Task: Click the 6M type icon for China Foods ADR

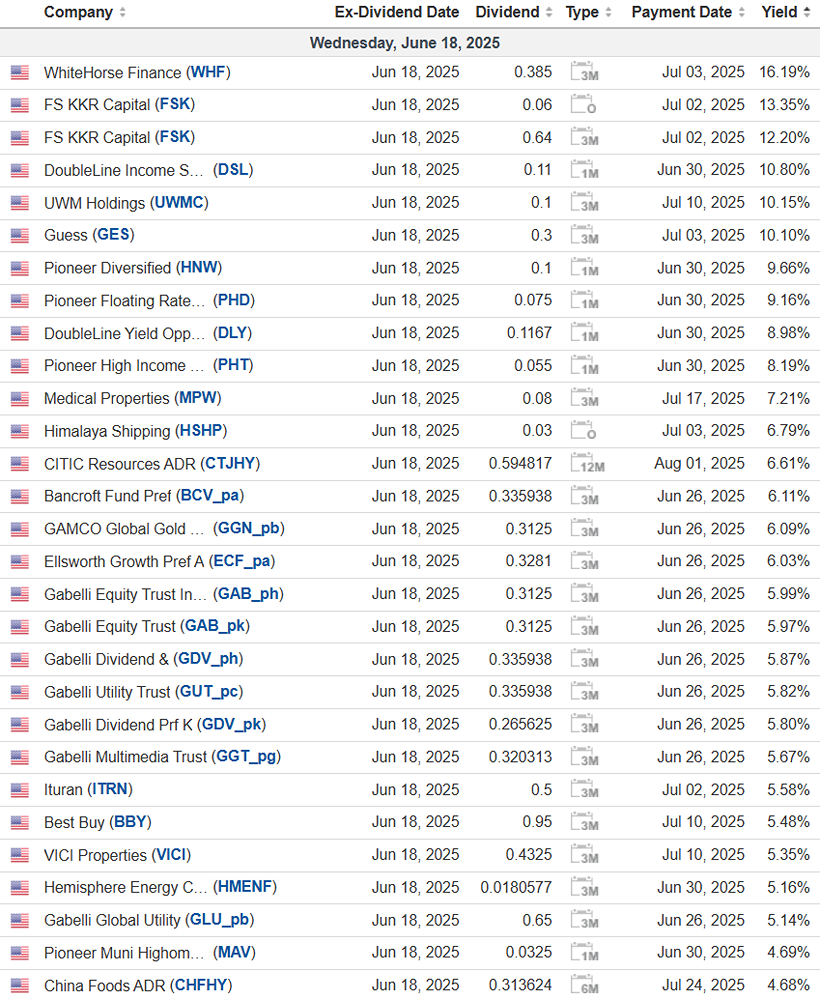Action: click(584, 986)
